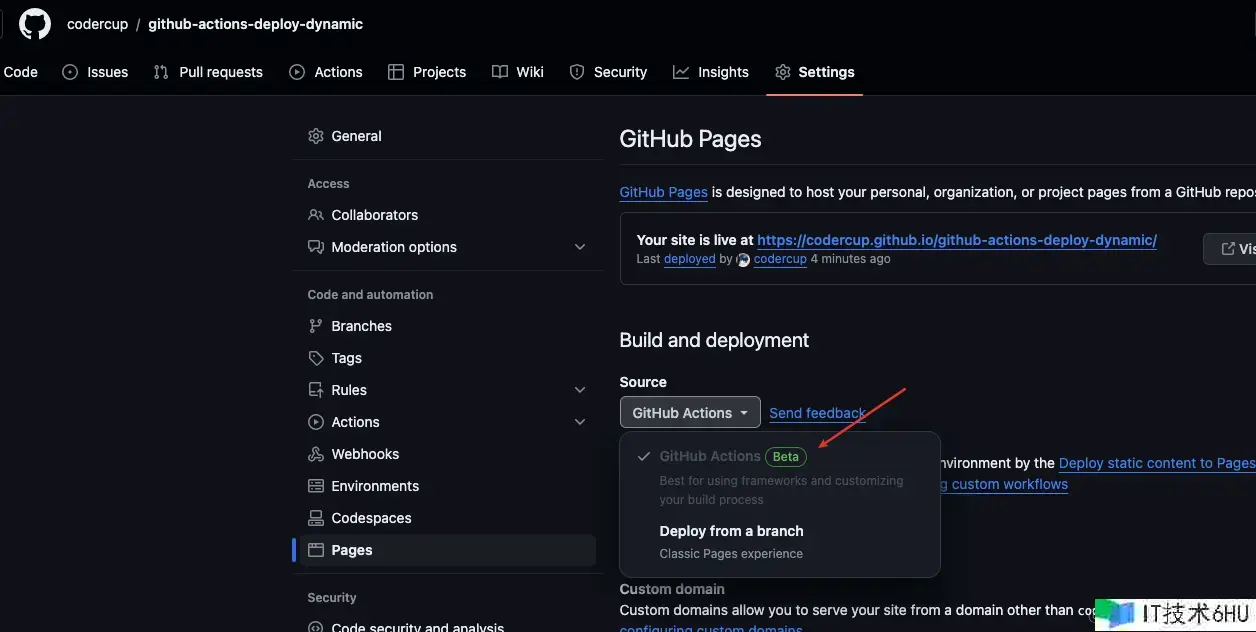Click the Insights graph icon
The image size is (1256, 632).
(x=681, y=72)
